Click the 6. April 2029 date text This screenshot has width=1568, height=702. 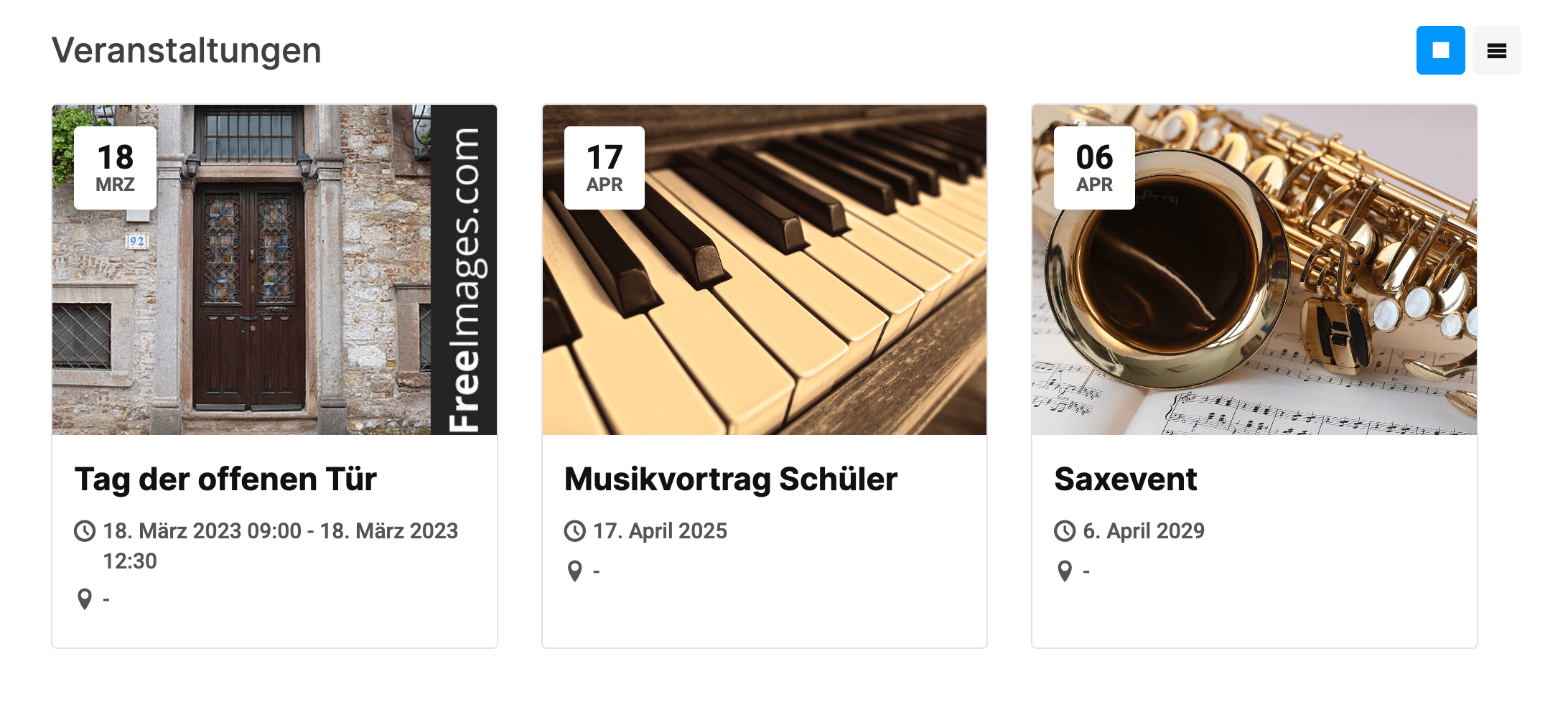[1144, 531]
